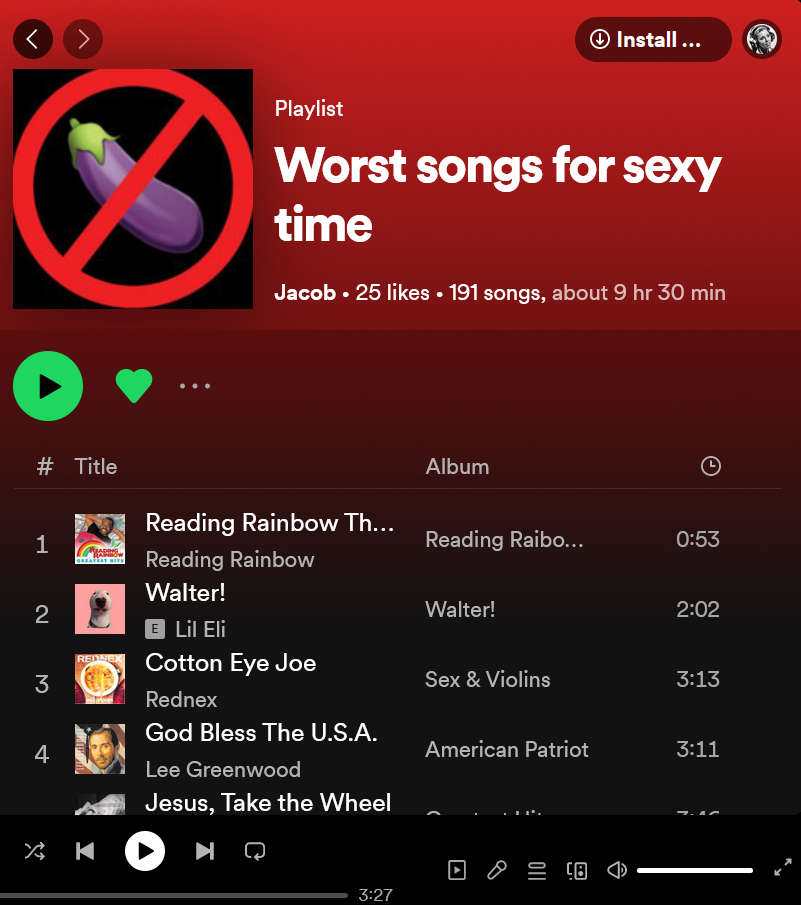Play the playlist with the green play button
Viewport: 801px width, 905px height.
[48, 386]
